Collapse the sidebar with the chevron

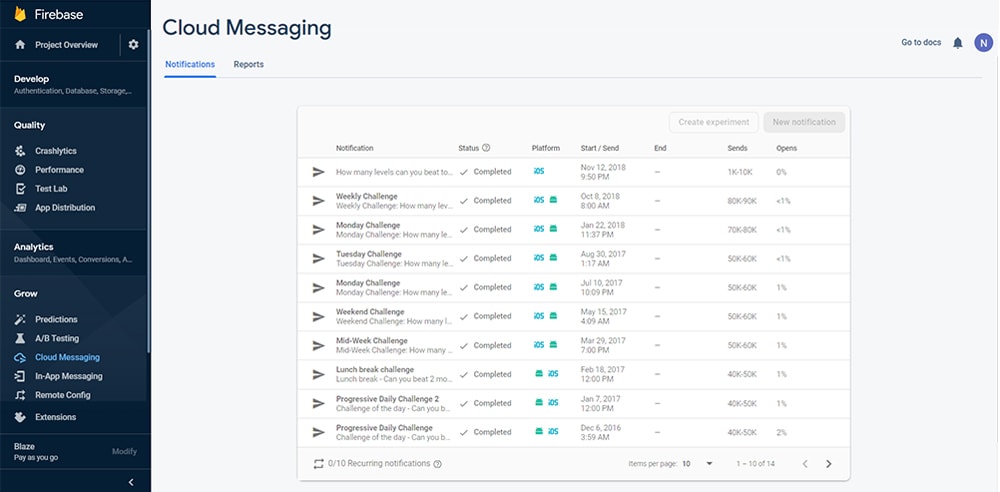point(131,482)
